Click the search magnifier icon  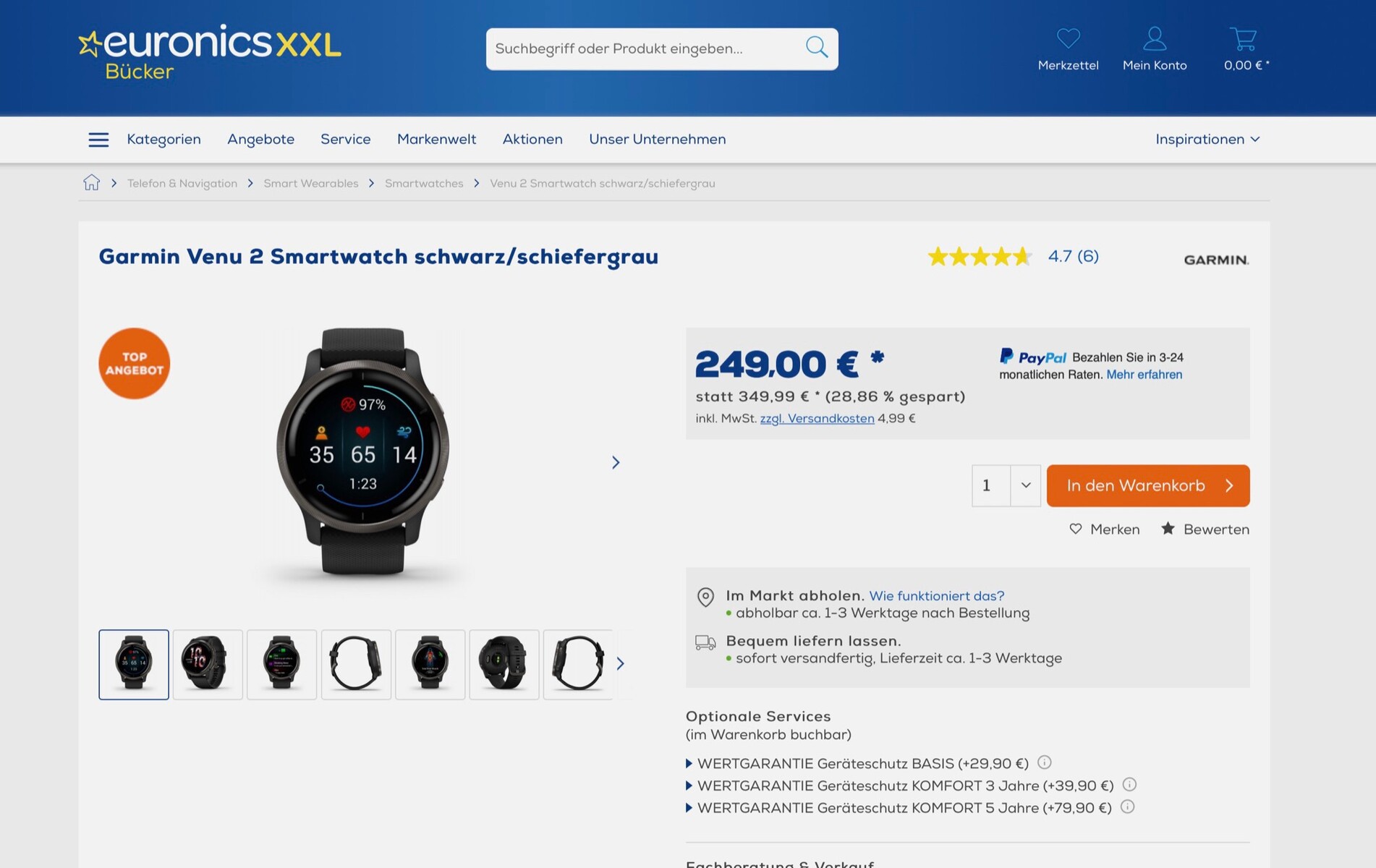point(816,48)
